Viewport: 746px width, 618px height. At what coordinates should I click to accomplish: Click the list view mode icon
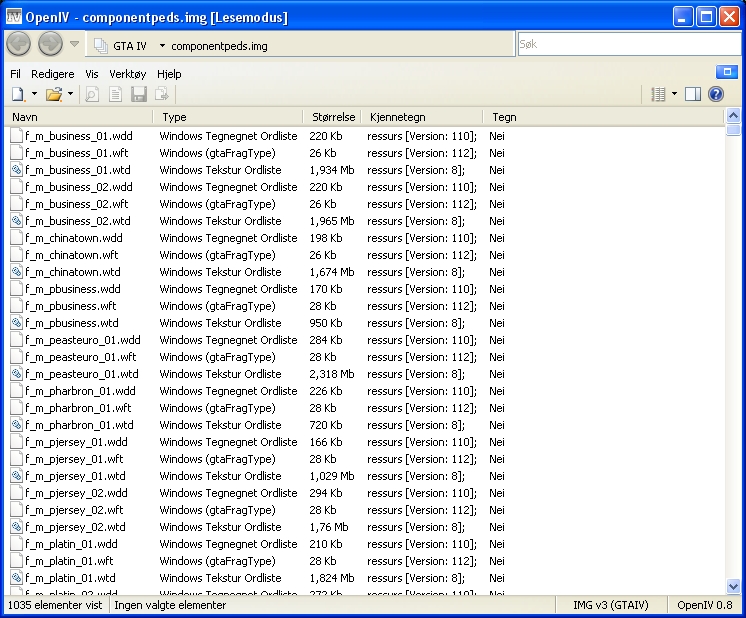658,94
